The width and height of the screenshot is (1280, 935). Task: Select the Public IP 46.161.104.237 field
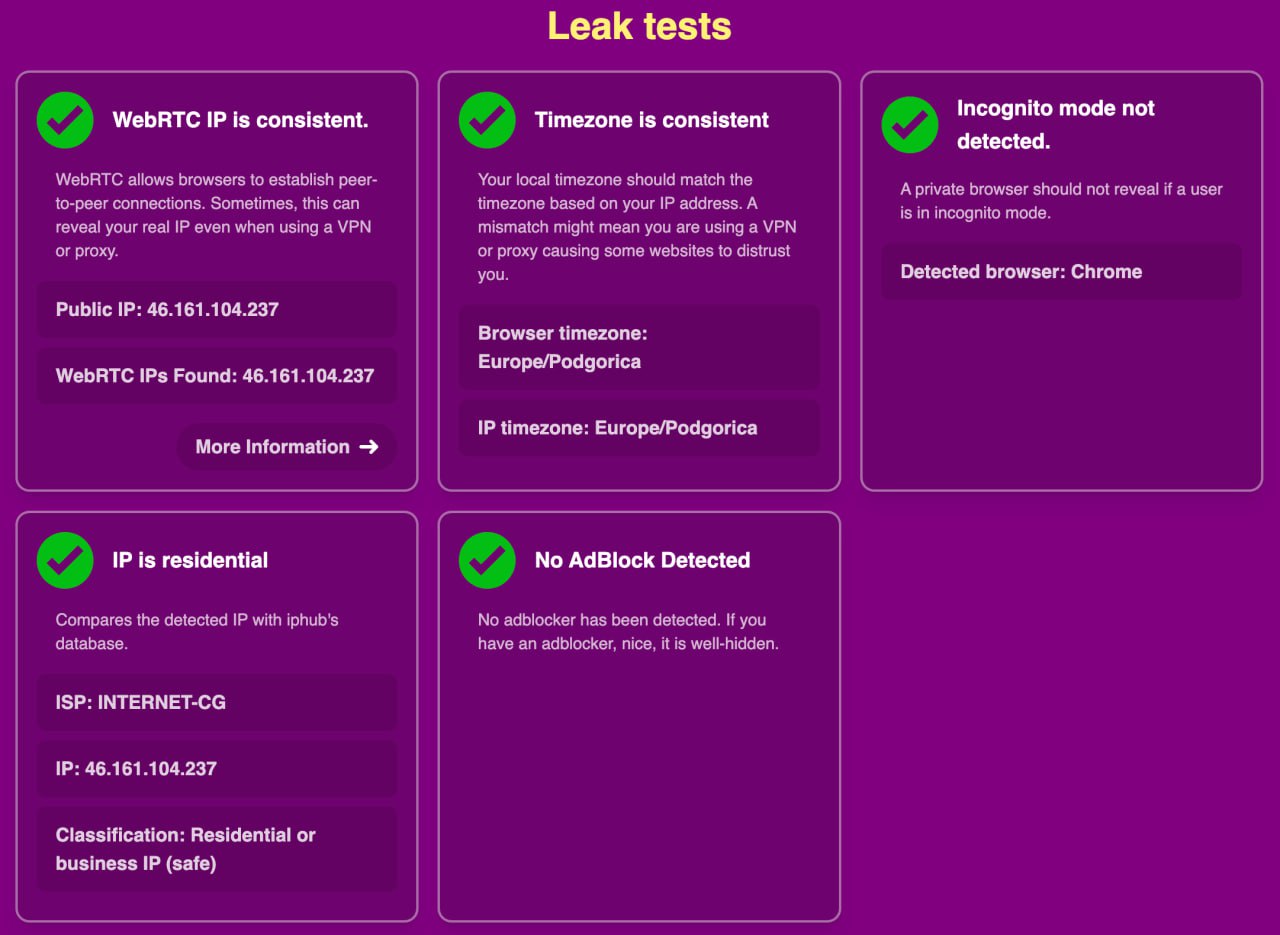click(x=217, y=310)
